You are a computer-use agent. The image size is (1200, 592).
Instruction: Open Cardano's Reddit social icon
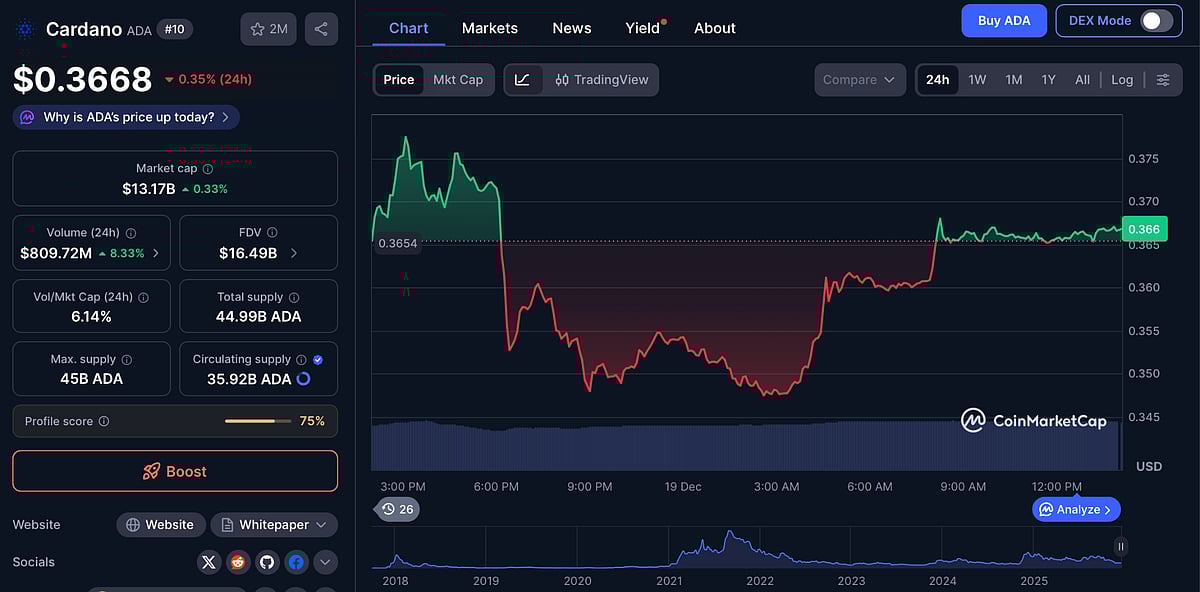click(x=238, y=562)
